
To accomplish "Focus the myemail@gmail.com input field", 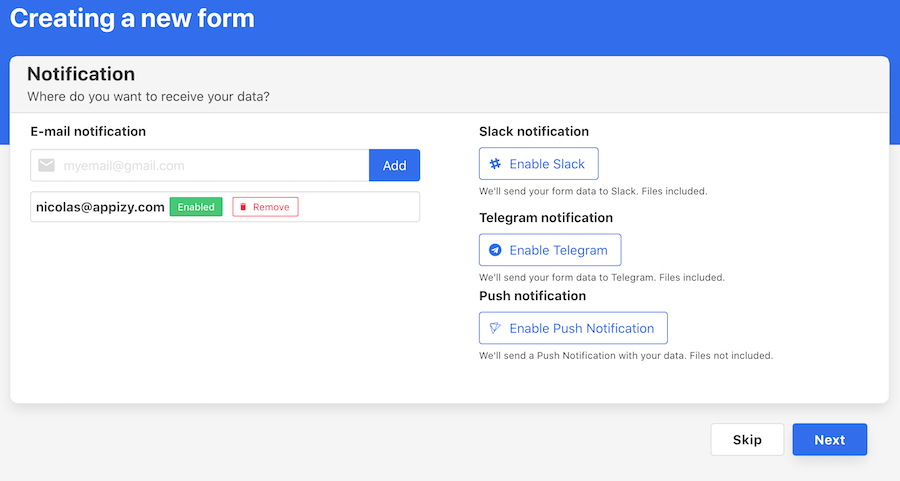I will (x=200, y=165).
